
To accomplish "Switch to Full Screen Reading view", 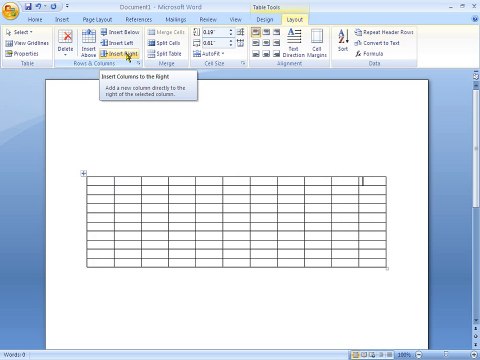I will pyautogui.click(x=364, y=355).
